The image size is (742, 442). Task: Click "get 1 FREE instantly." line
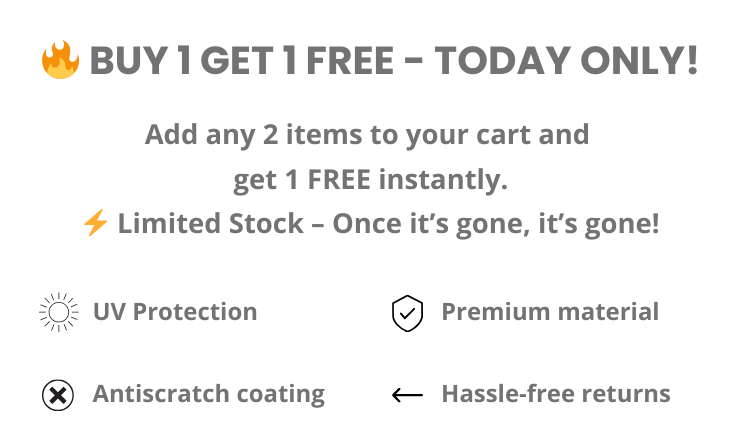(371, 180)
